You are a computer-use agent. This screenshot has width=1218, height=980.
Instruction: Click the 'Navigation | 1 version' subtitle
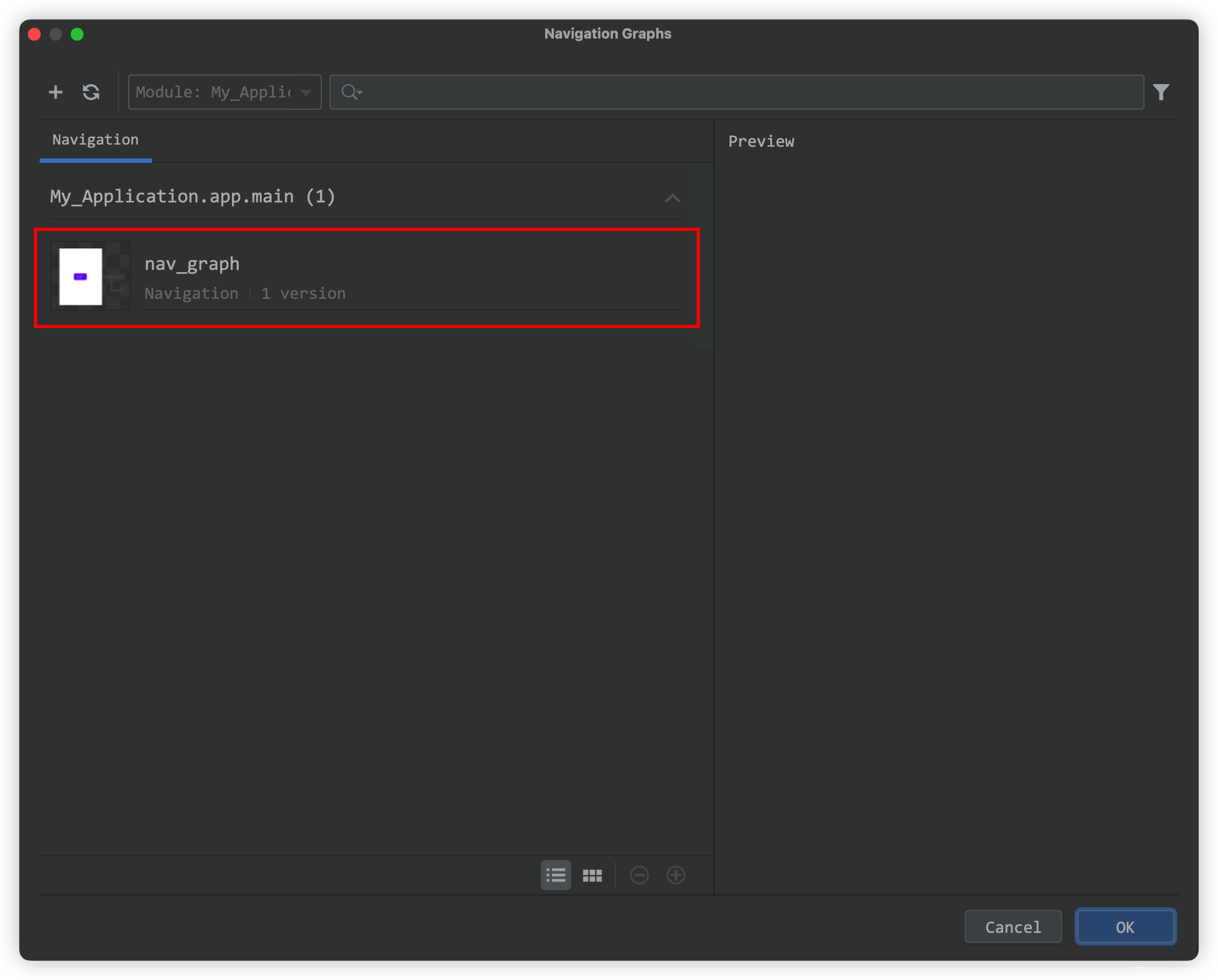tap(245, 293)
